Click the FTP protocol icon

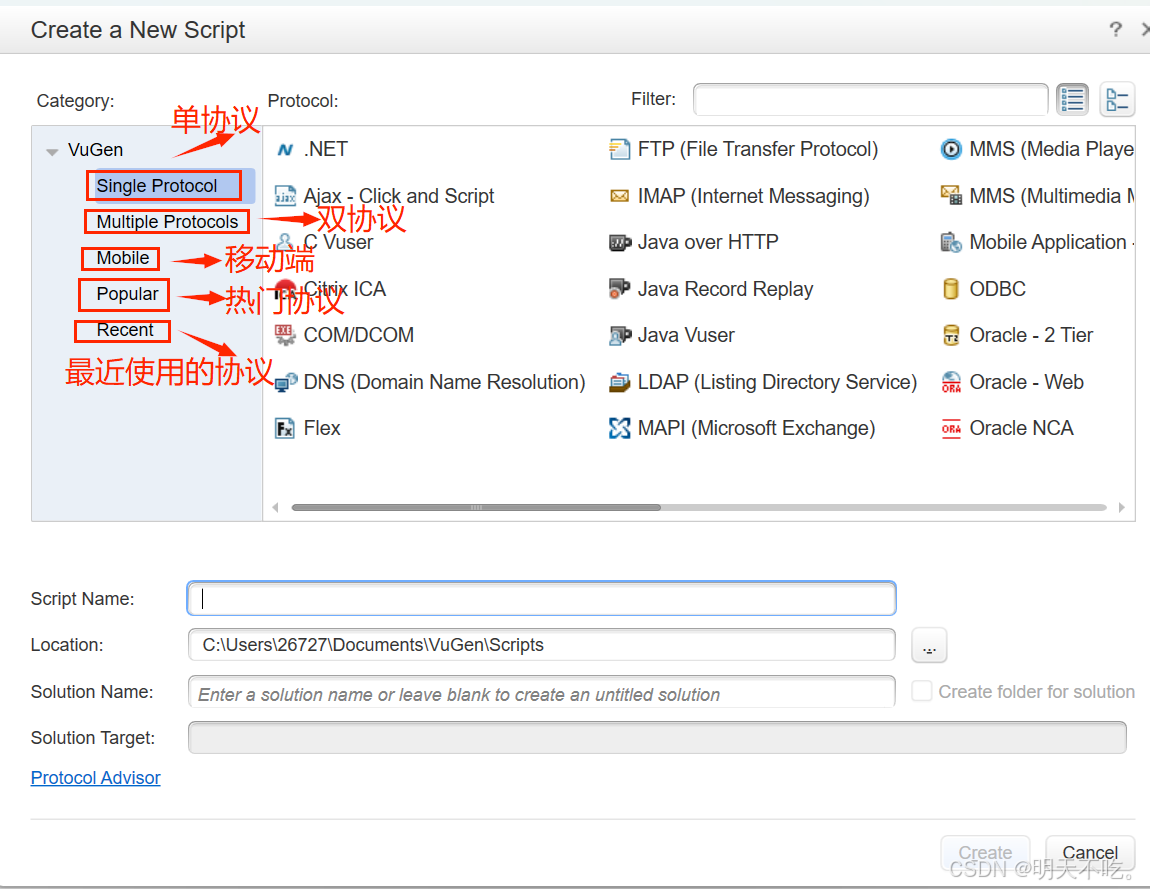[620, 150]
